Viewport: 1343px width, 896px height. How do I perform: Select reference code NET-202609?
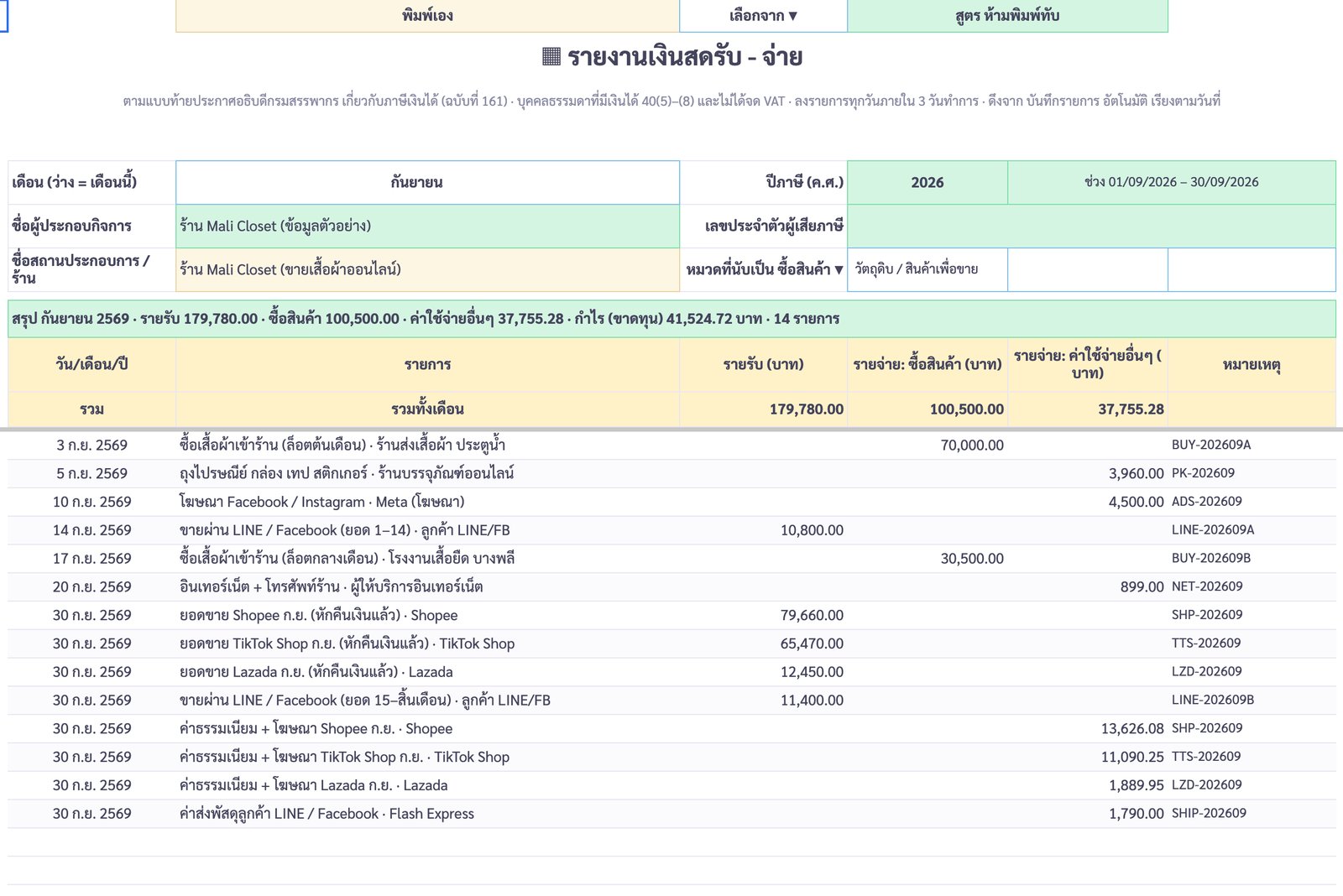pyautogui.click(x=1252, y=586)
